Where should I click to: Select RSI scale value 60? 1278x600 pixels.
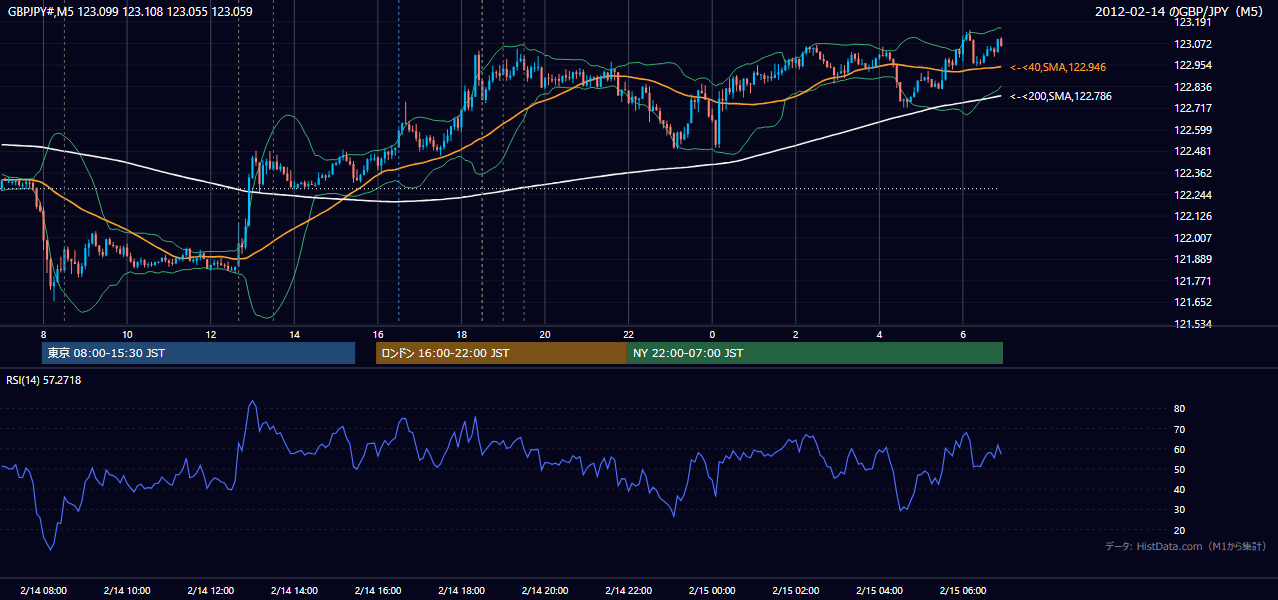(1180, 449)
